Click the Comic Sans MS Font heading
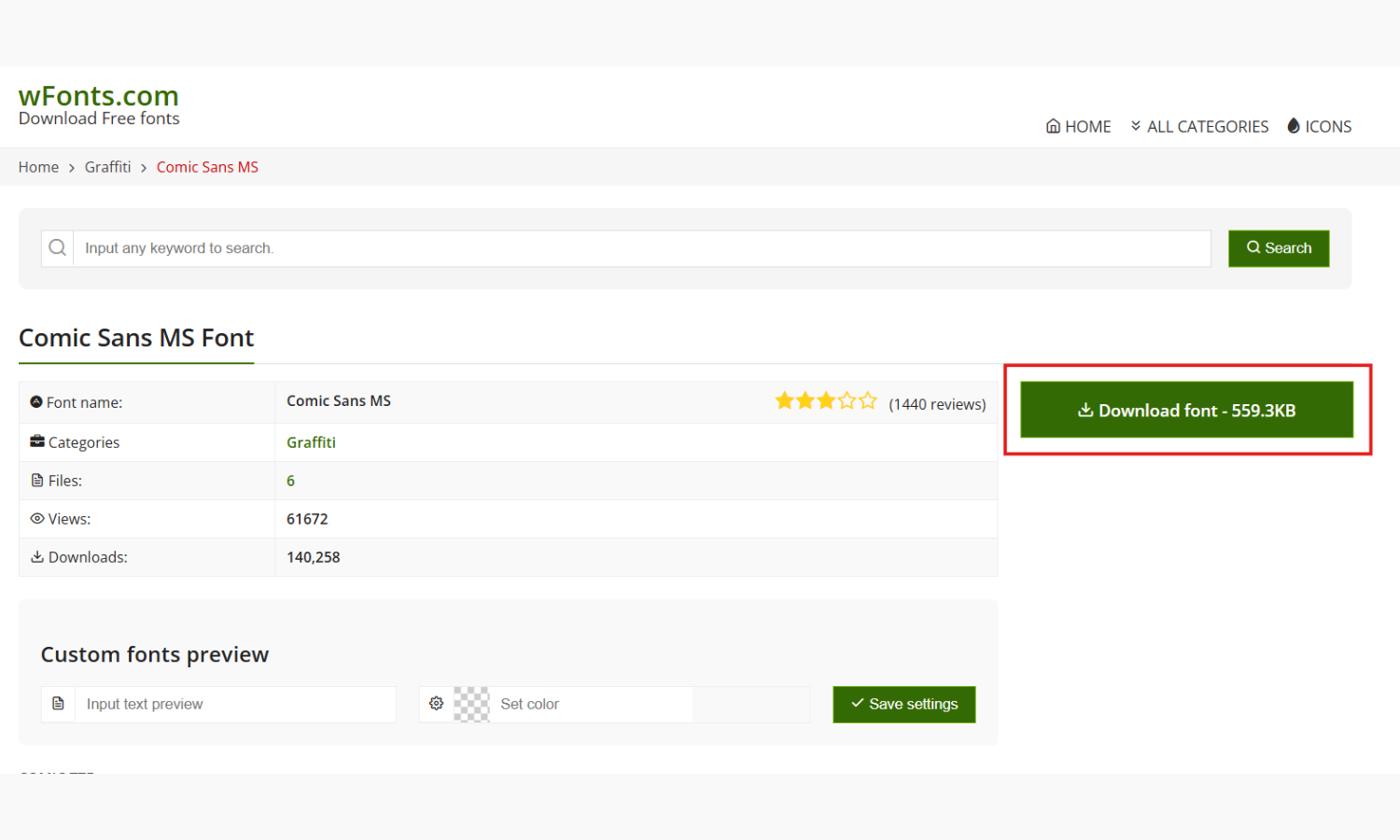1400x840 pixels. point(136,338)
